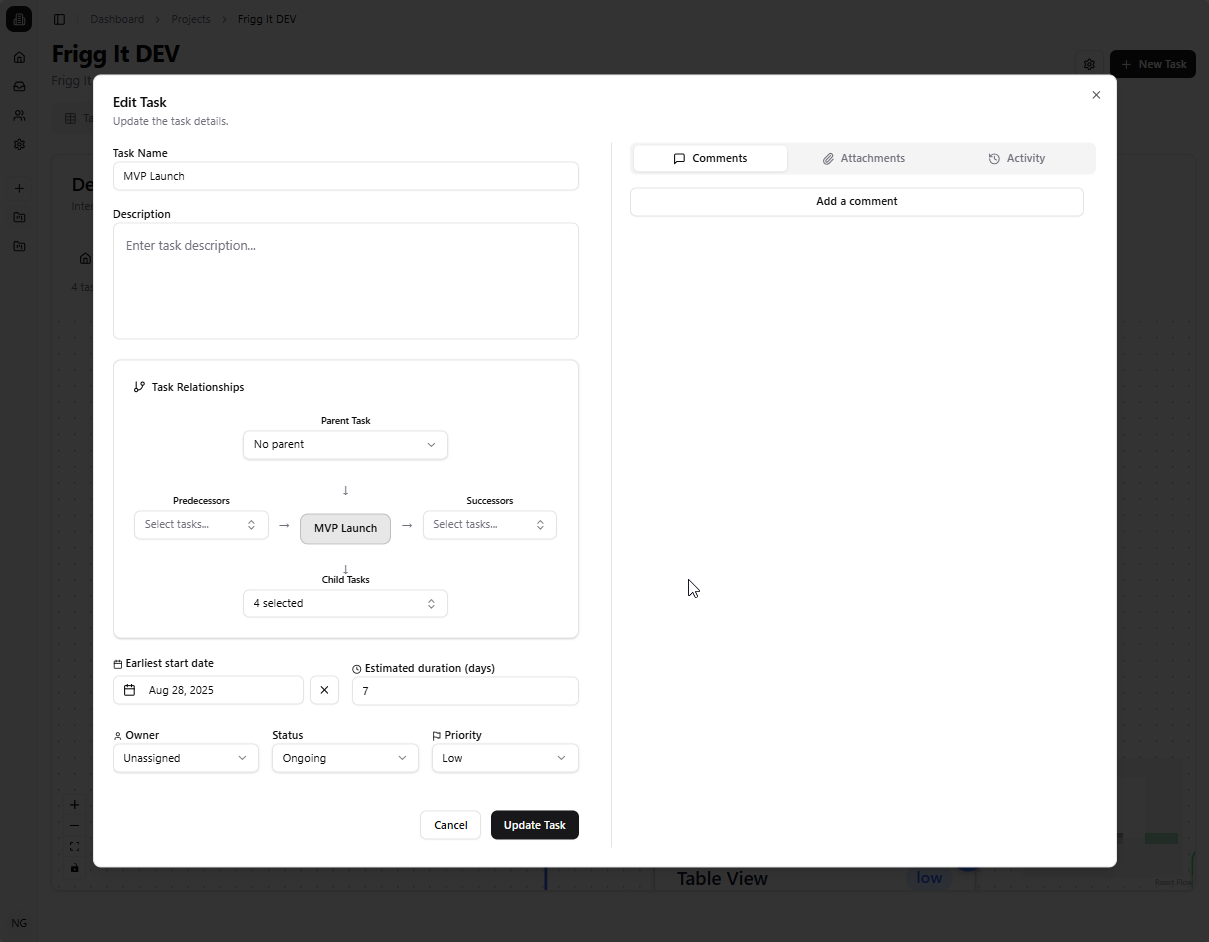Click the Task Name input field

click(345, 176)
